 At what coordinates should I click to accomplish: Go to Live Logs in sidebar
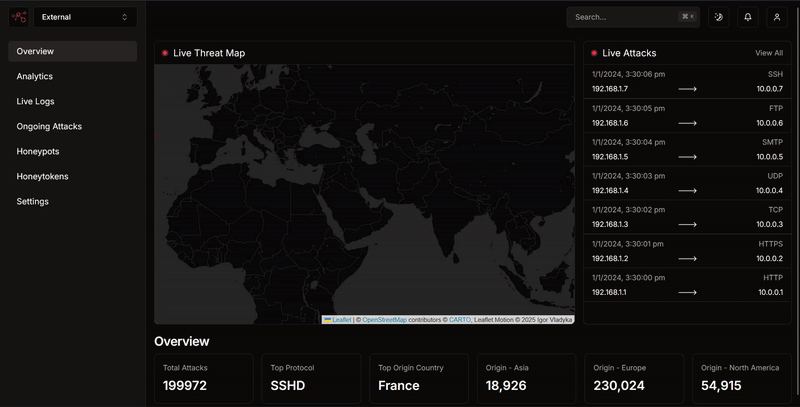pyautogui.click(x=36, y=101)
